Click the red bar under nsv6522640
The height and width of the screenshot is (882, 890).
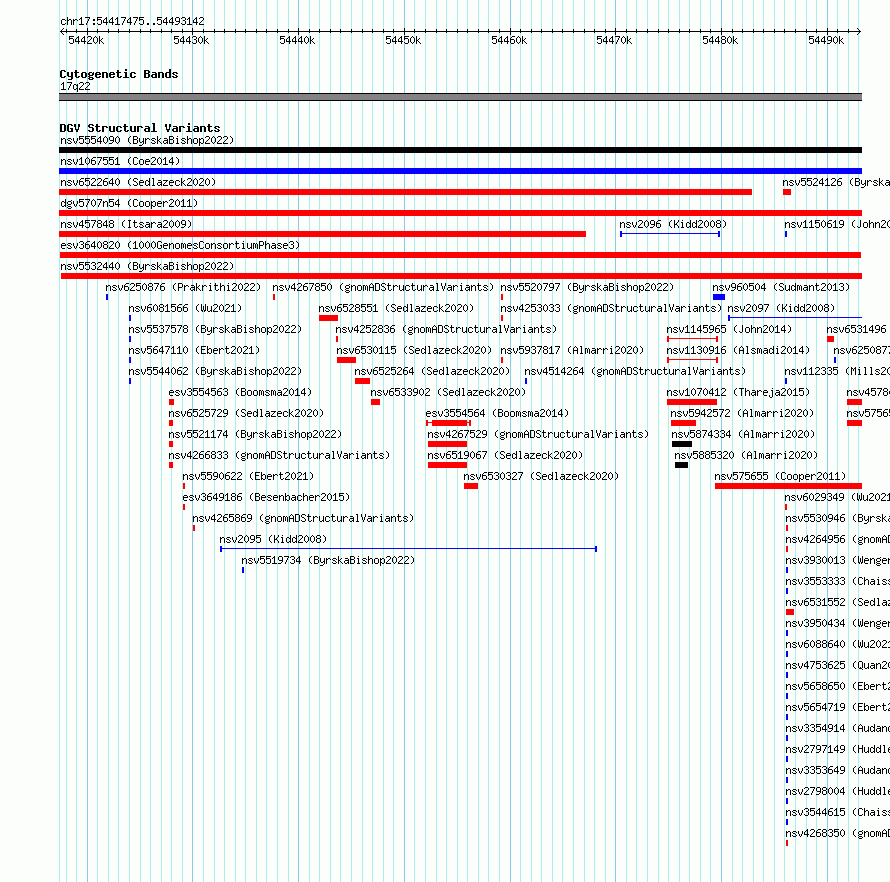(405, 192)
